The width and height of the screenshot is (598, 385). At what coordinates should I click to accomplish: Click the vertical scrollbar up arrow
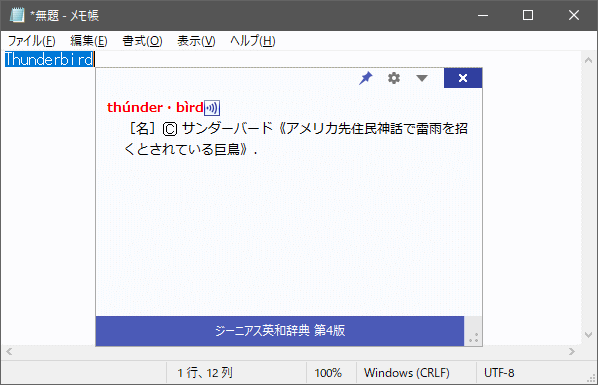pos(588,60)
